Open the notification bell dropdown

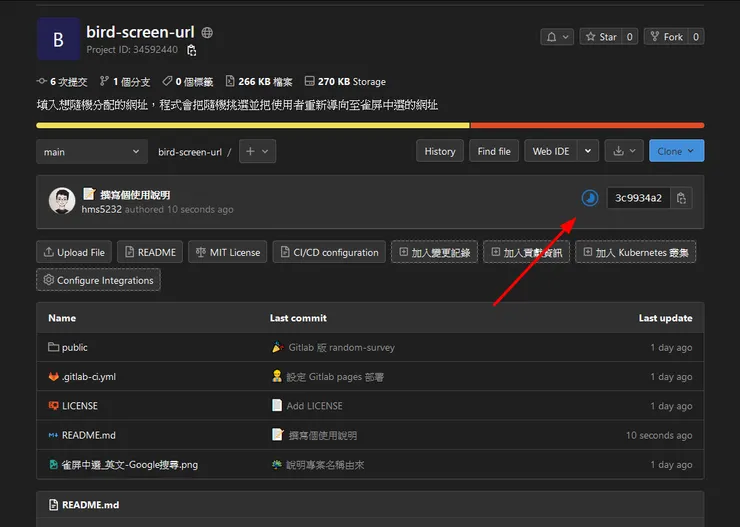557,37
